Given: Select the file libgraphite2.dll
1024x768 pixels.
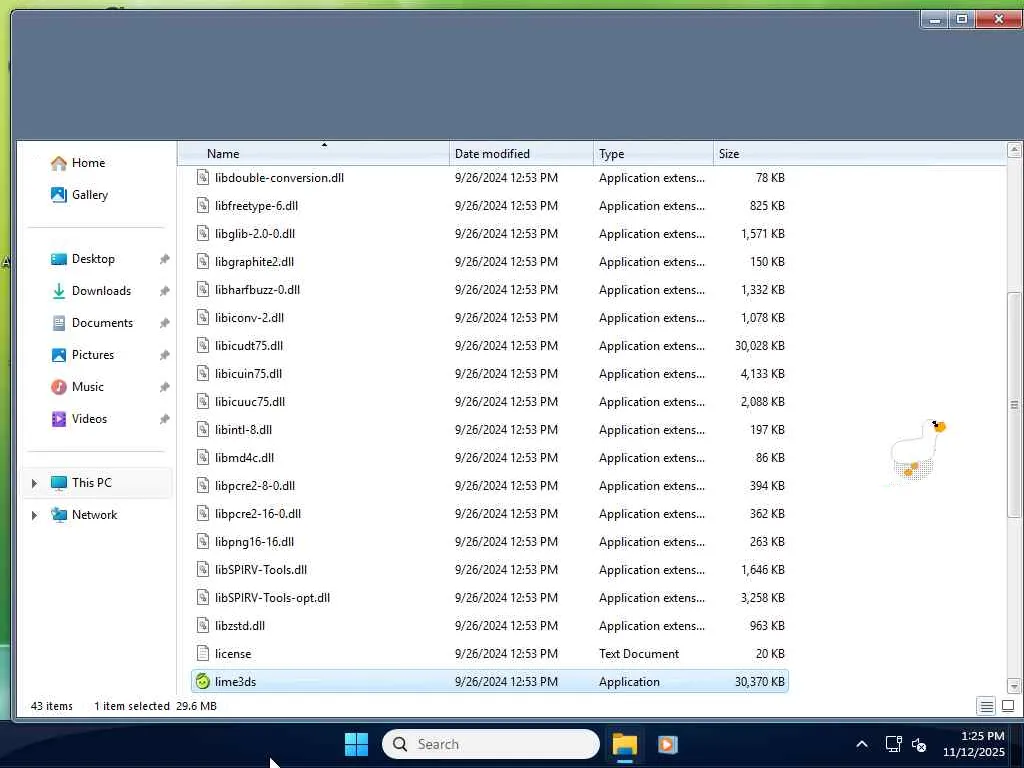Looking at the screenshot, I should pyautogui.click(x=254, y=262).
